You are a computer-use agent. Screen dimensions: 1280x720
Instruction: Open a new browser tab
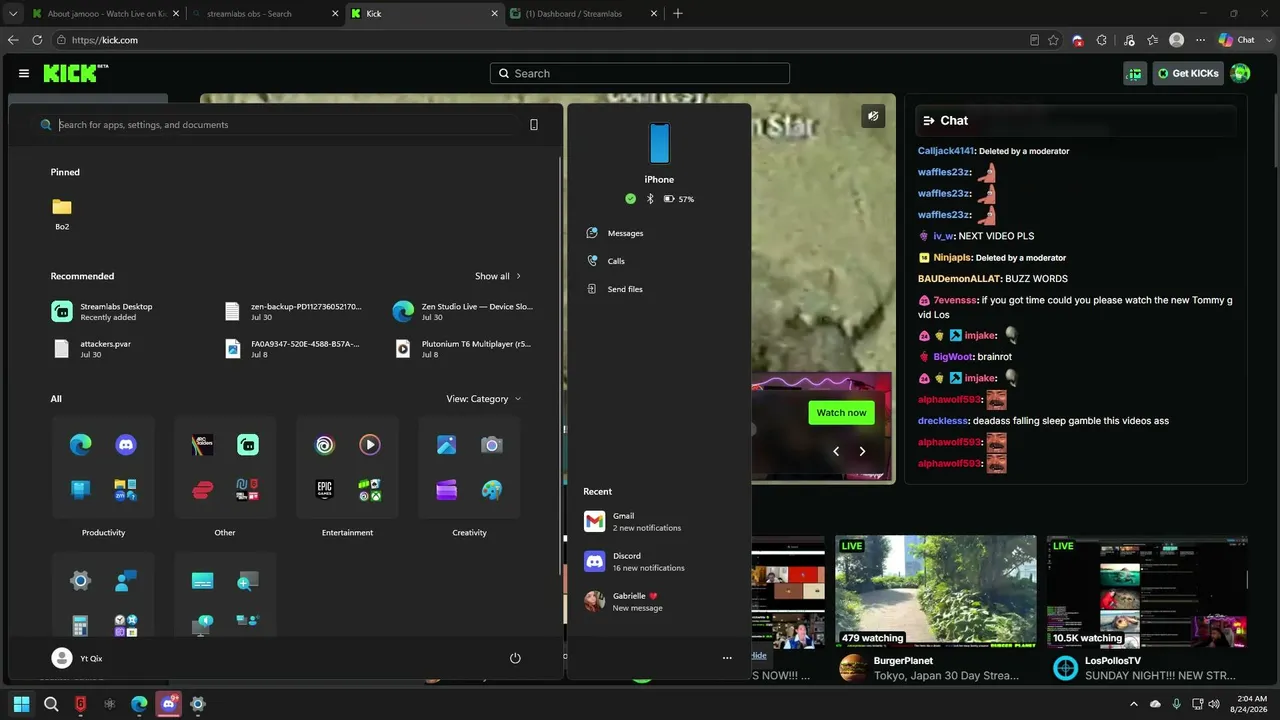pyautogui.click(x=678, y=14)
